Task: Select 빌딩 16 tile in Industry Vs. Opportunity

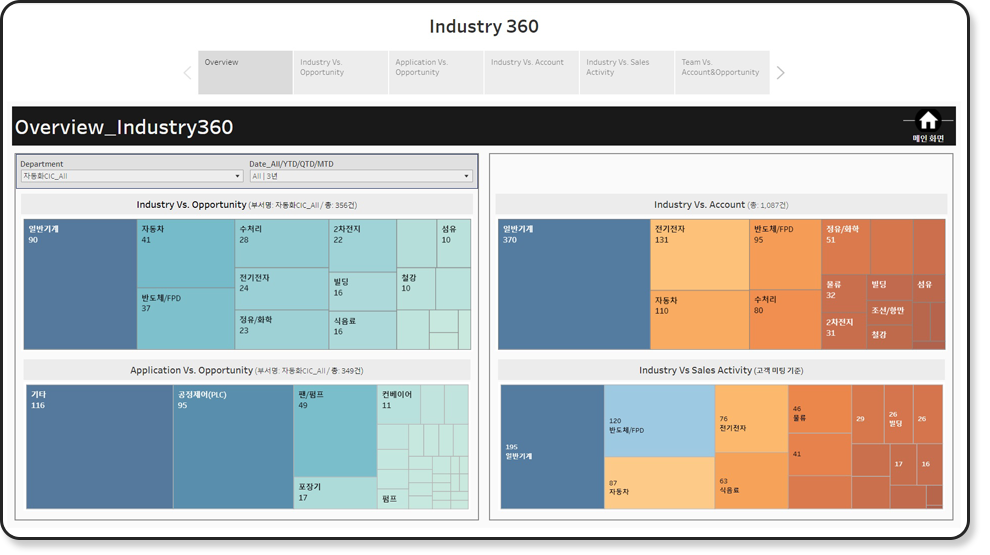Action: click(362, 291)
